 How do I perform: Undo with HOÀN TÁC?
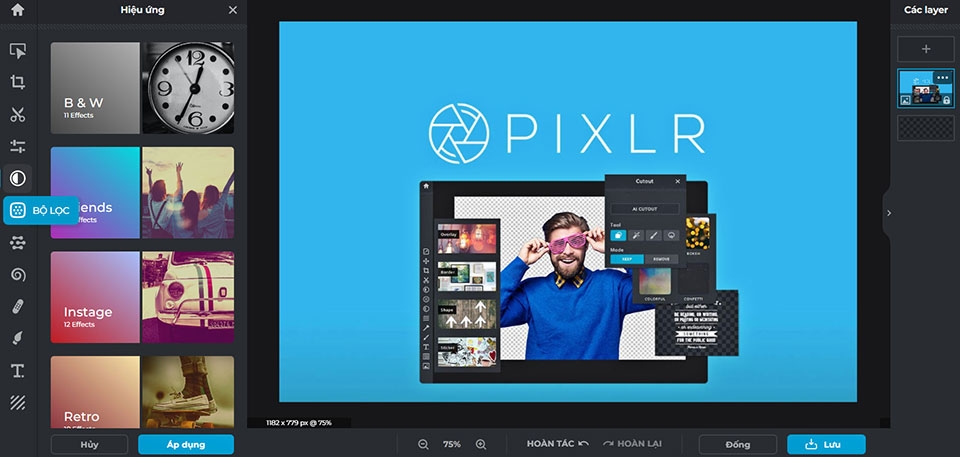[x=557, y=444]
